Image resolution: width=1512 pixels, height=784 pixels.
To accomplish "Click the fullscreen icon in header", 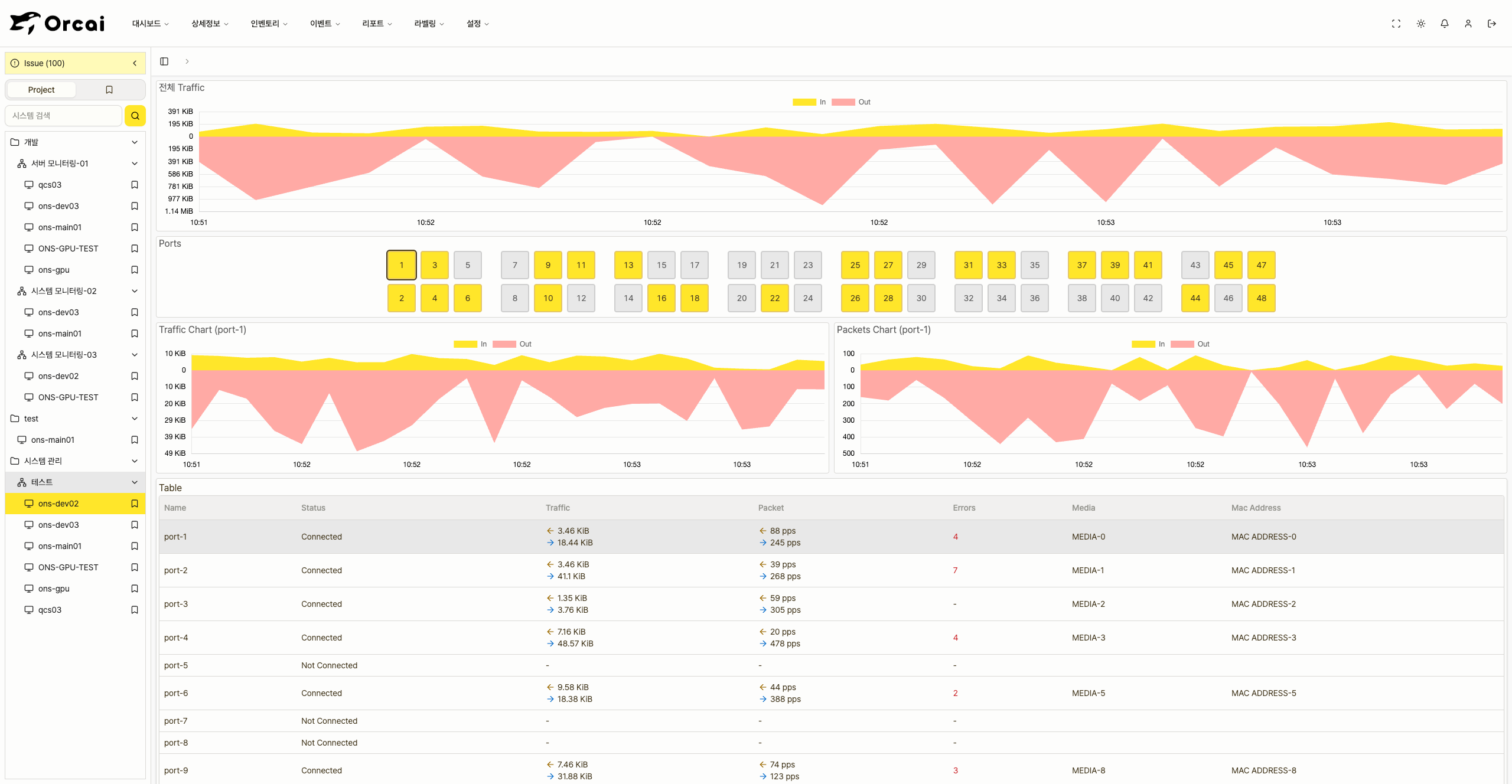I will [x=1396, y=24].
